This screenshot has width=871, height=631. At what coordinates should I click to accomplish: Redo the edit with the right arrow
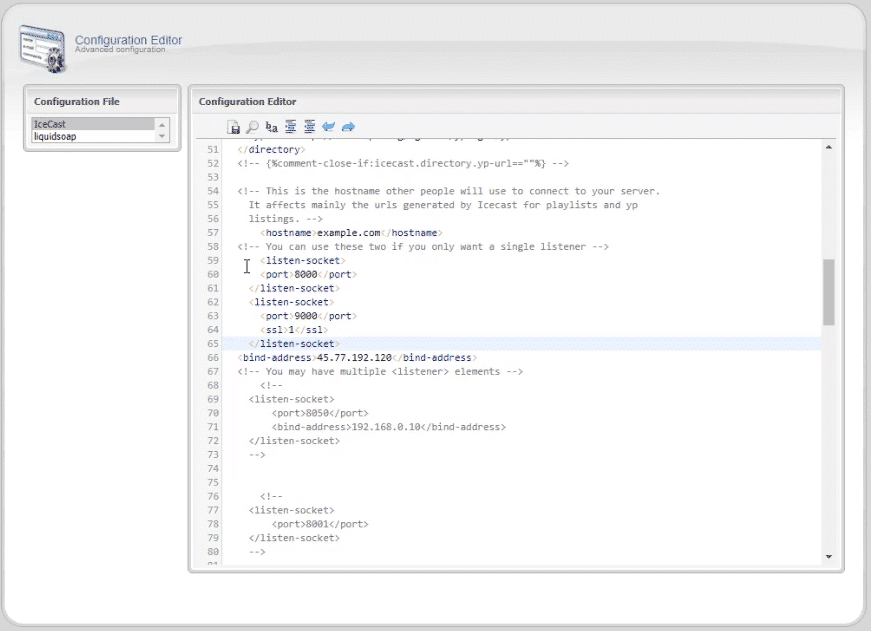348,127
